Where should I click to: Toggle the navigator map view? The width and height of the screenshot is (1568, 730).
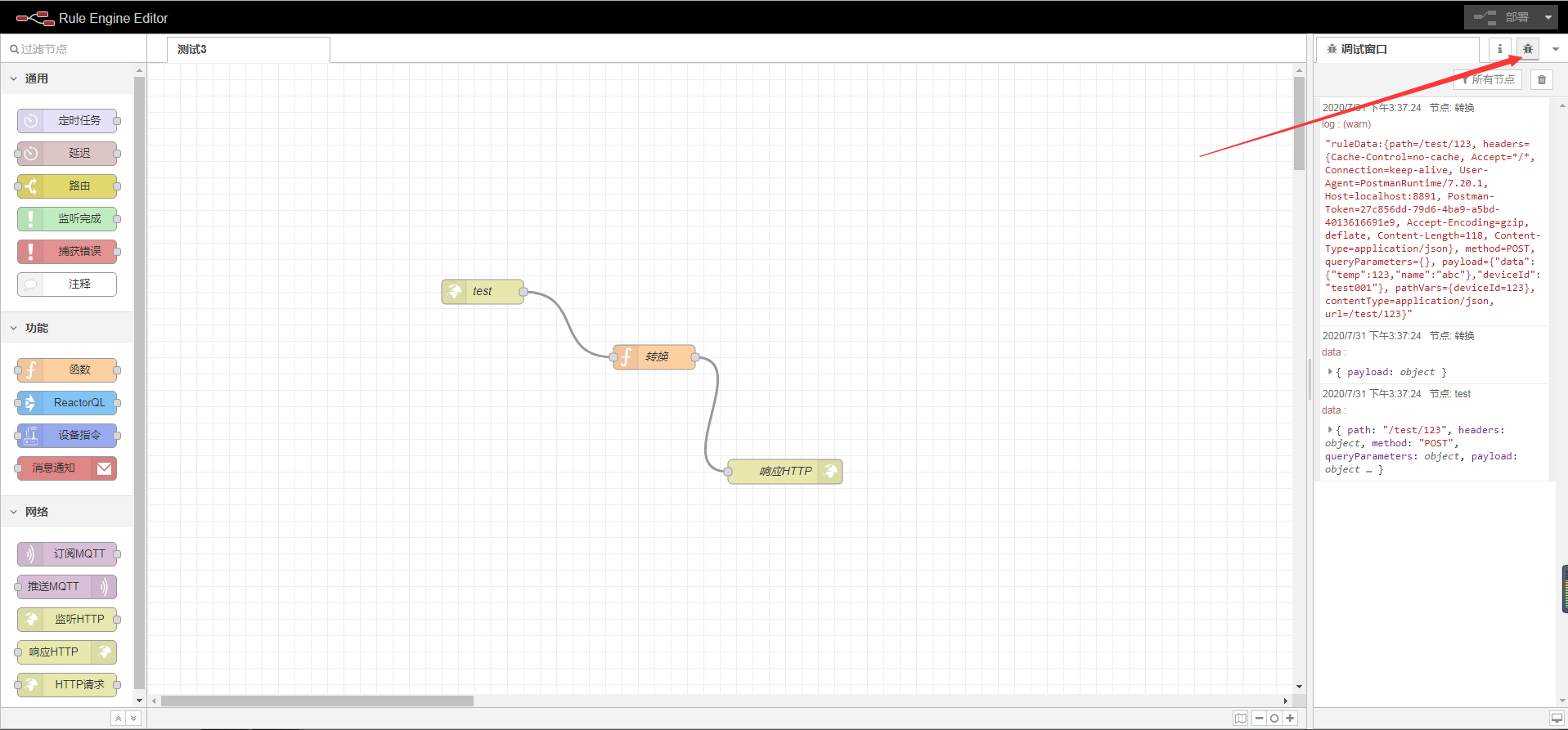1241,719
